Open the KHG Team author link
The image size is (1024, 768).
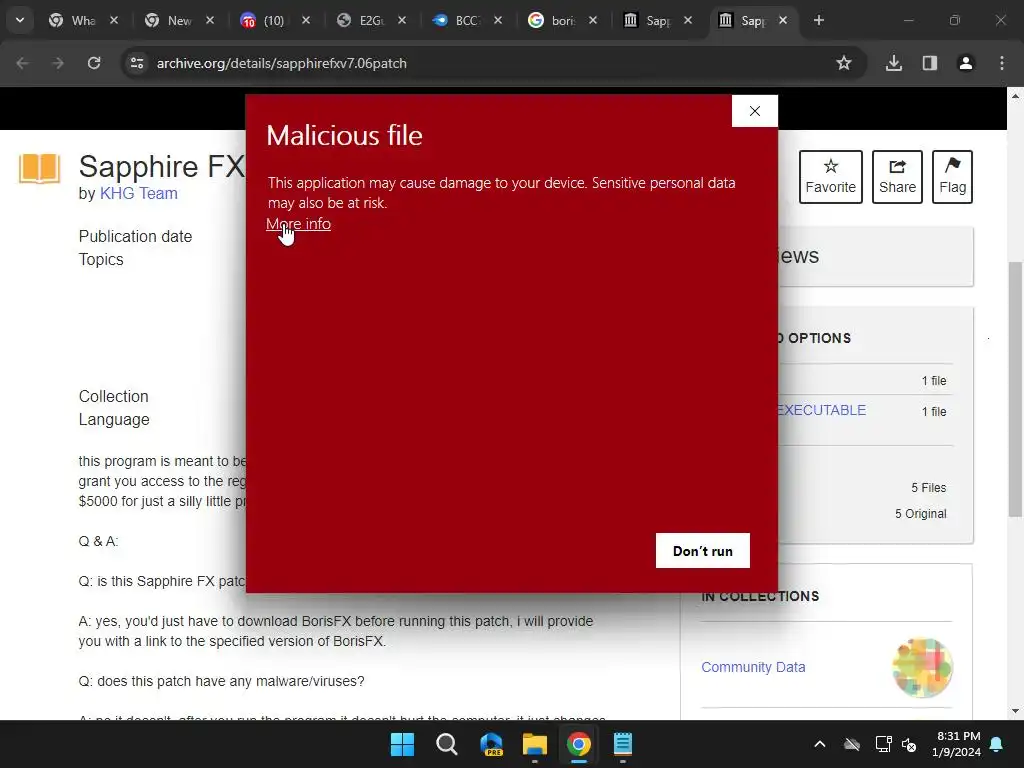pyautogui.click(x=138, y=193)
